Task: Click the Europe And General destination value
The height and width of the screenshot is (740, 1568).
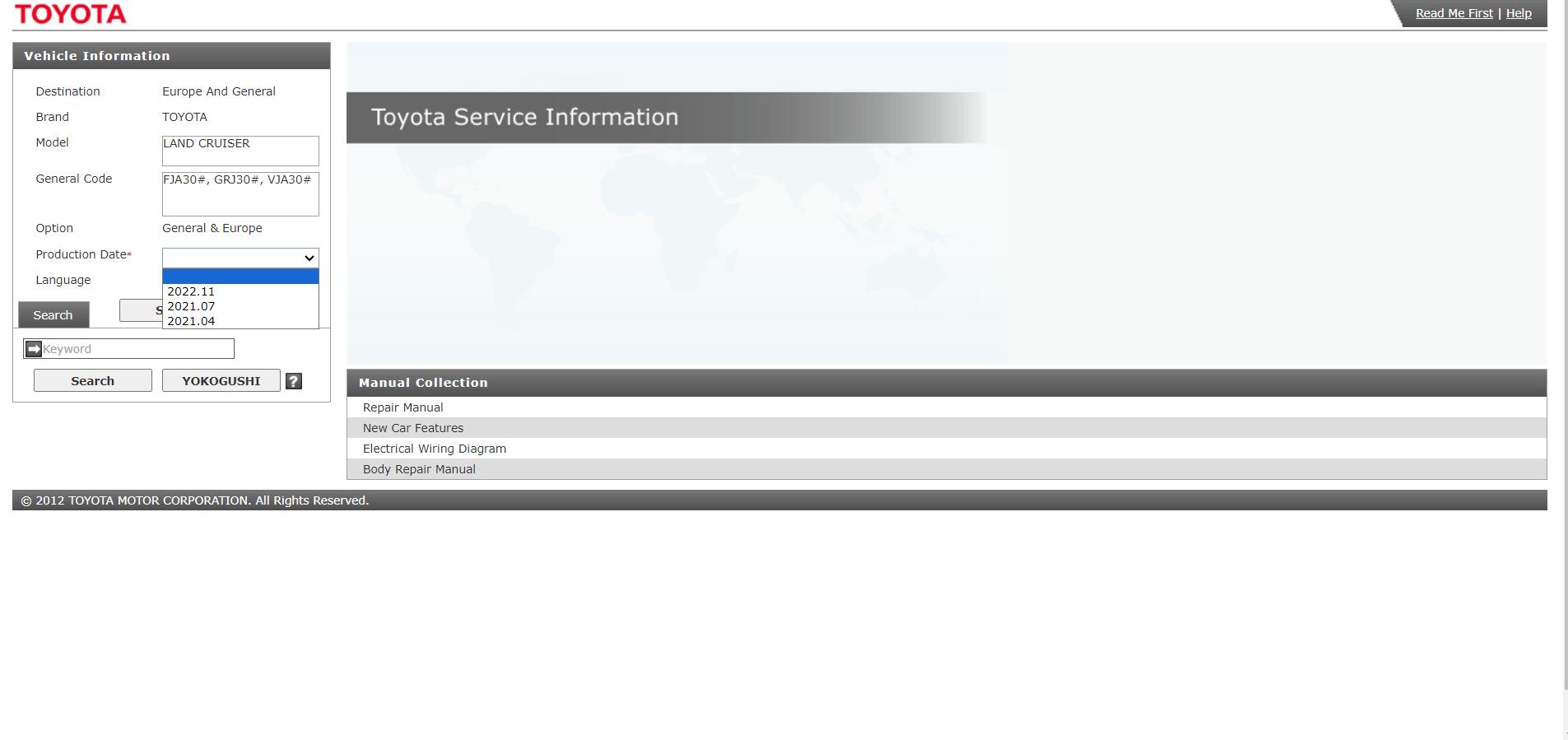Action: [x=219, y=91]
